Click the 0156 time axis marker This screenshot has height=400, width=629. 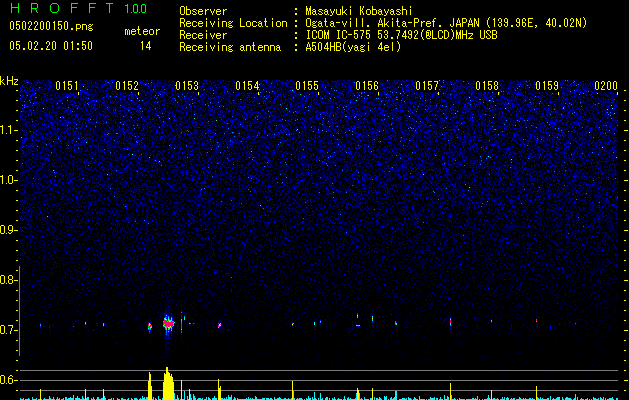367,86
